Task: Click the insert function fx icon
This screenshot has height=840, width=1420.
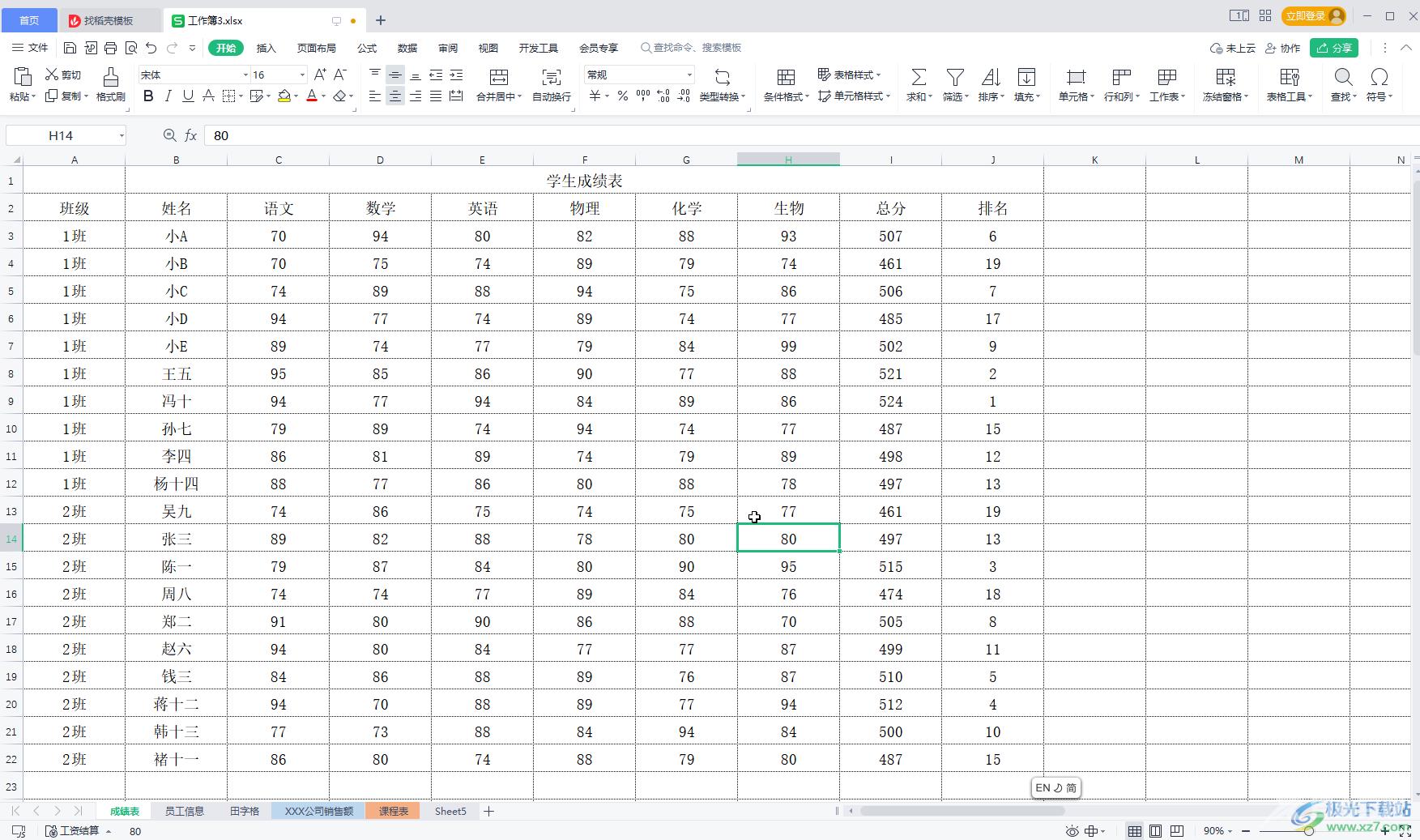Action: click(190, 135)
